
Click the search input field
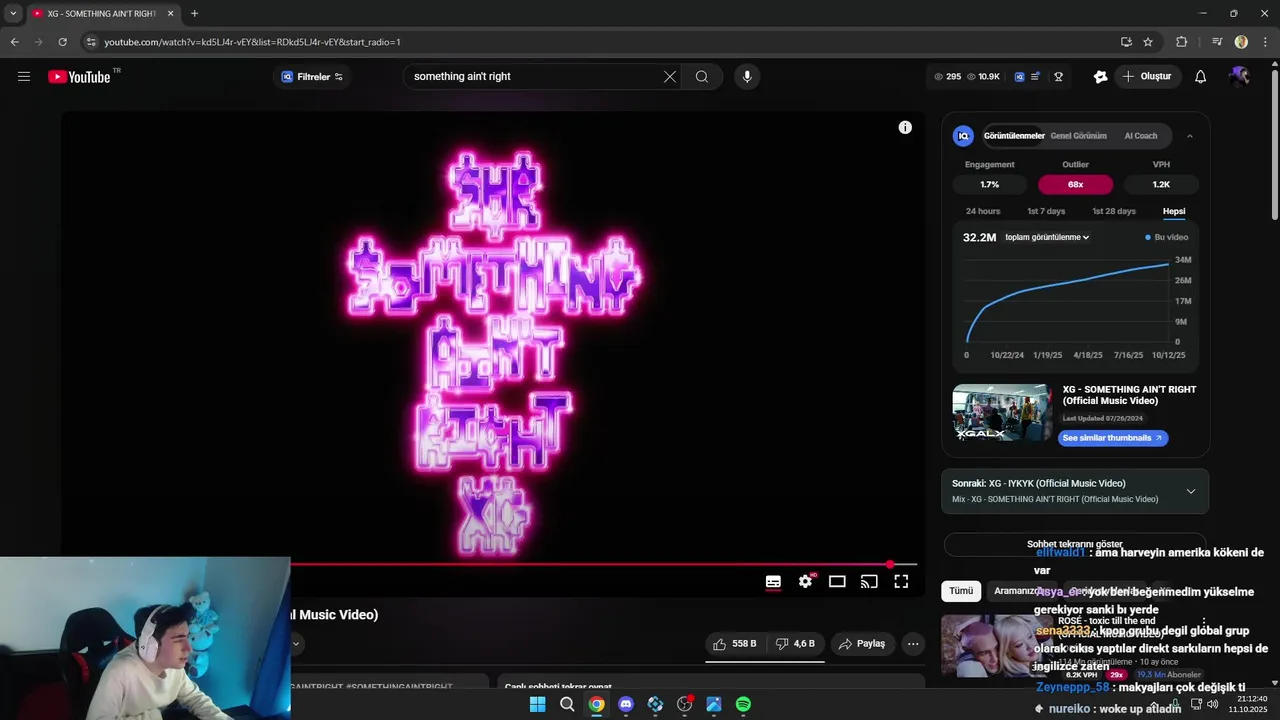(535, 76)
